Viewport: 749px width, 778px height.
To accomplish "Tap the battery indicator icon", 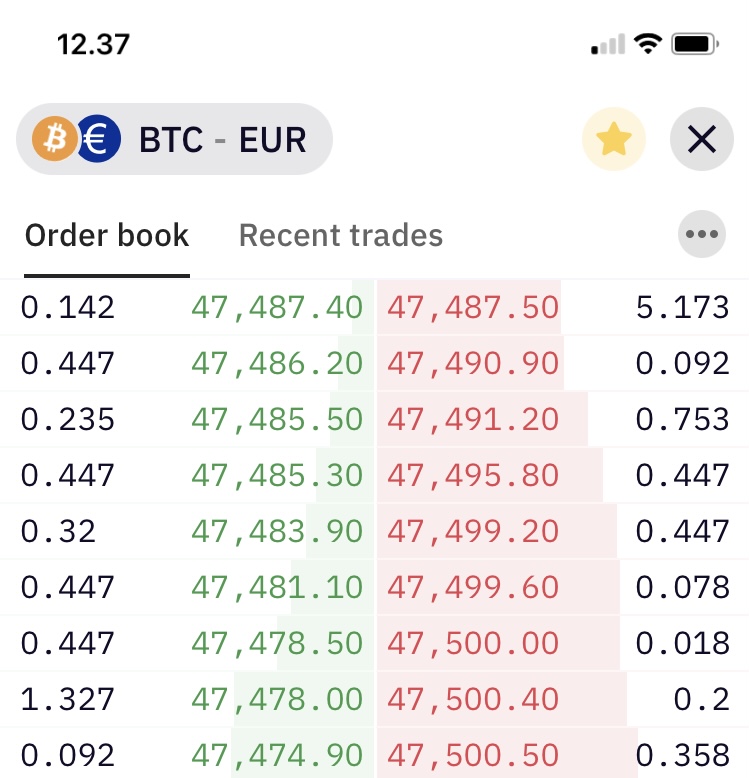I will click(x=694, y=44).
